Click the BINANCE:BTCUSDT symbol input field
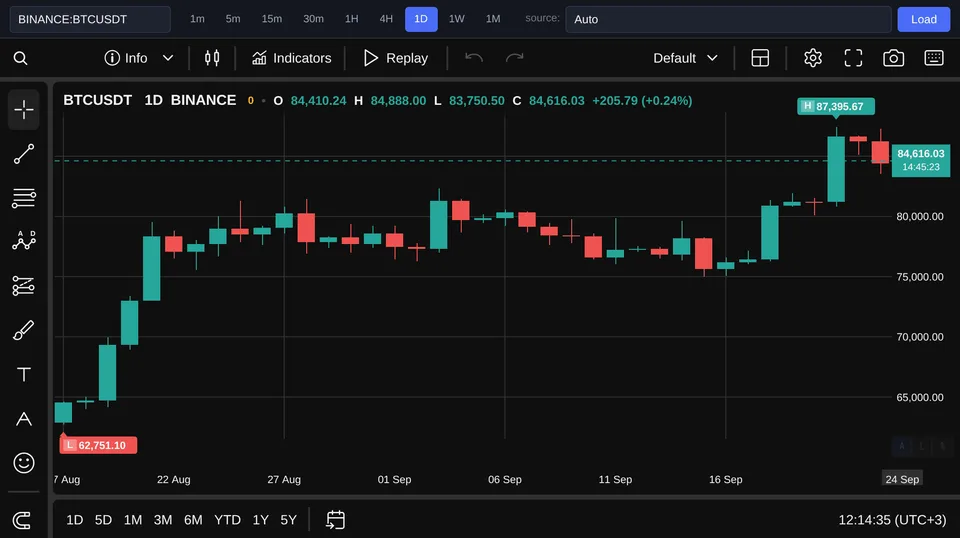The width and height of the screenshot is (960, 538). (90, 19)
